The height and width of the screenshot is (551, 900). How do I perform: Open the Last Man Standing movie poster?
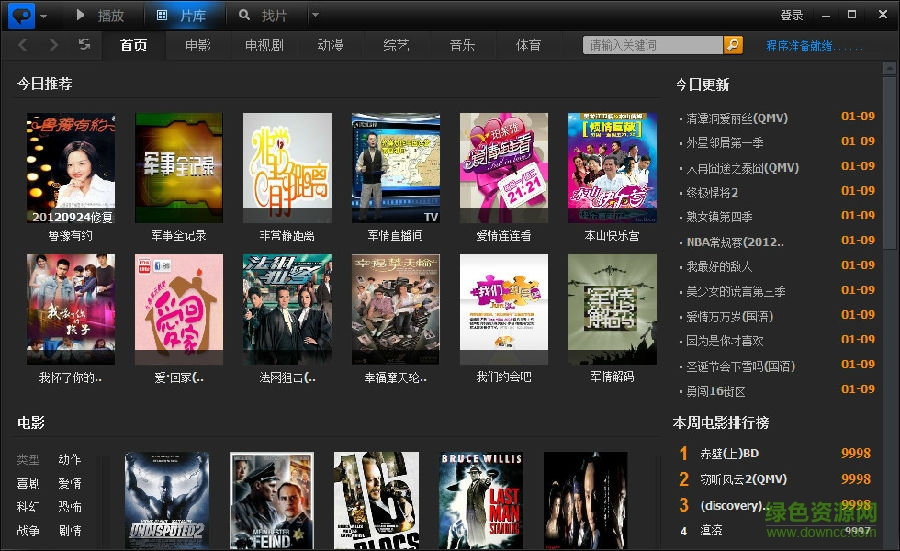pos(481,500)
